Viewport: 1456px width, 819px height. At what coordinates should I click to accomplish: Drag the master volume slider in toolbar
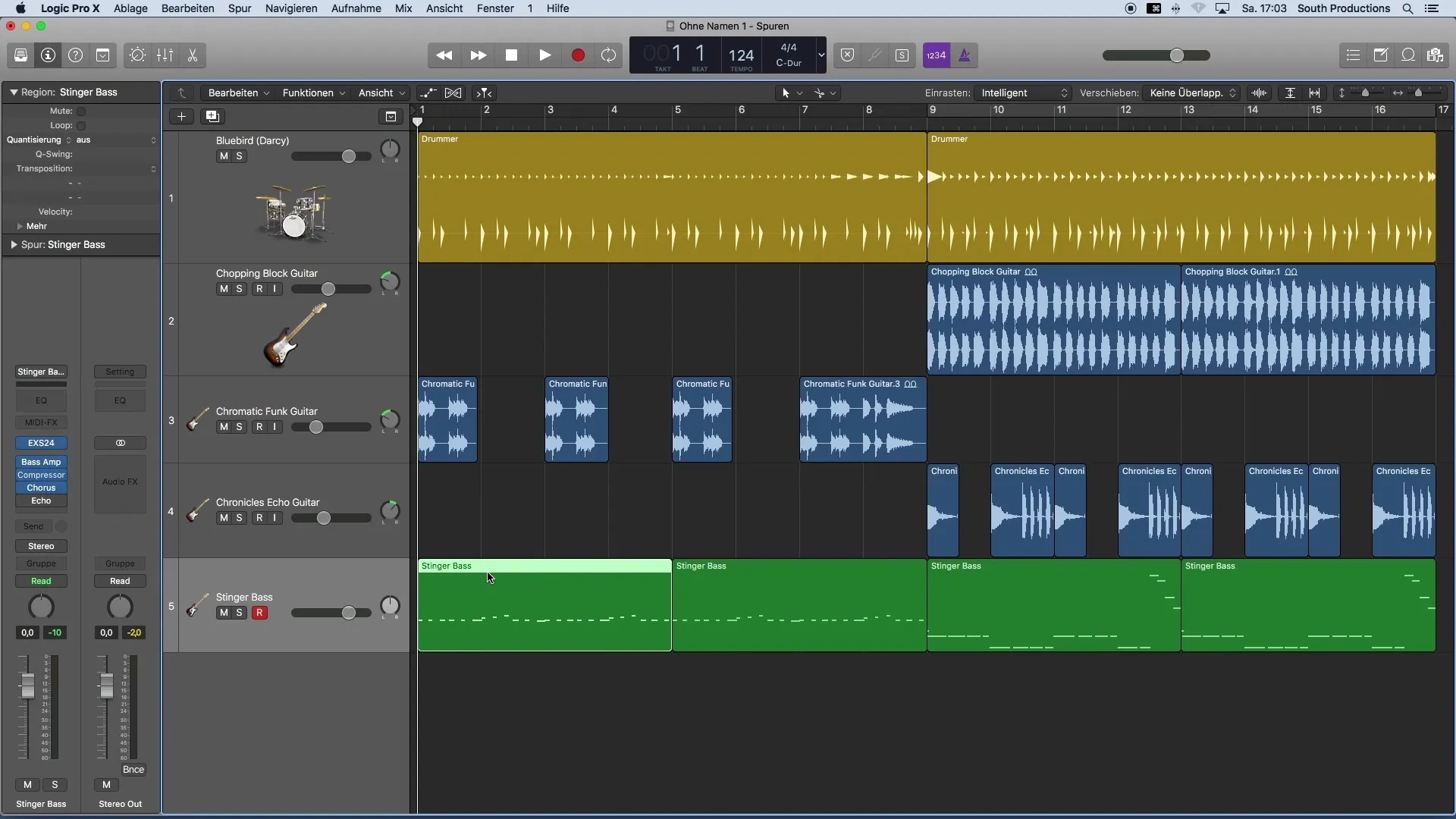coord(1176,55)
